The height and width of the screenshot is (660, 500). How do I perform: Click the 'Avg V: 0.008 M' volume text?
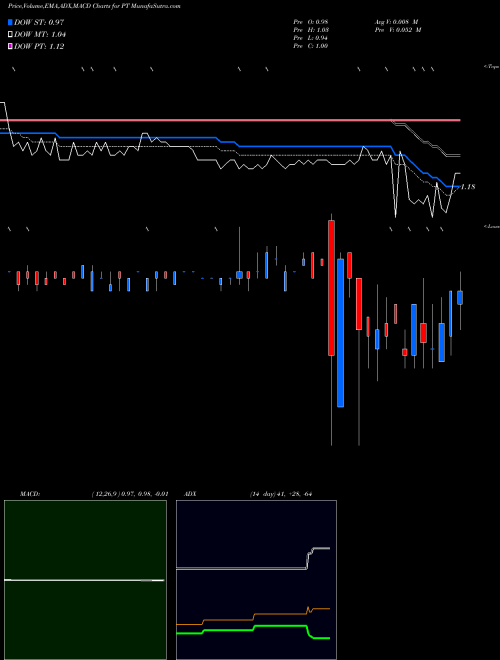396,22
